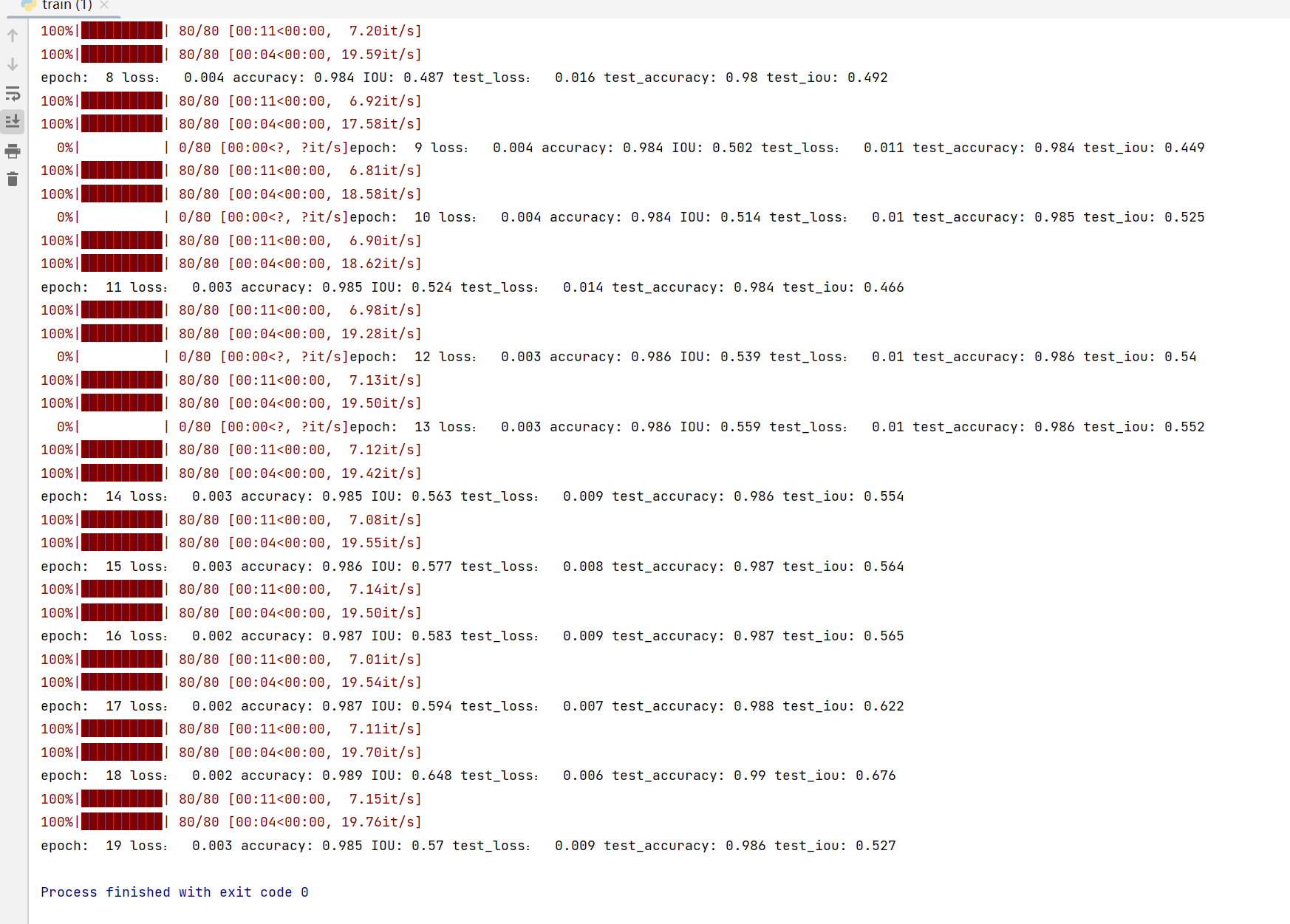The height and width of the screenshot is (924, 1290).
Task: Click the 7.13it/s progress line
Action: [x=231, y=380]
